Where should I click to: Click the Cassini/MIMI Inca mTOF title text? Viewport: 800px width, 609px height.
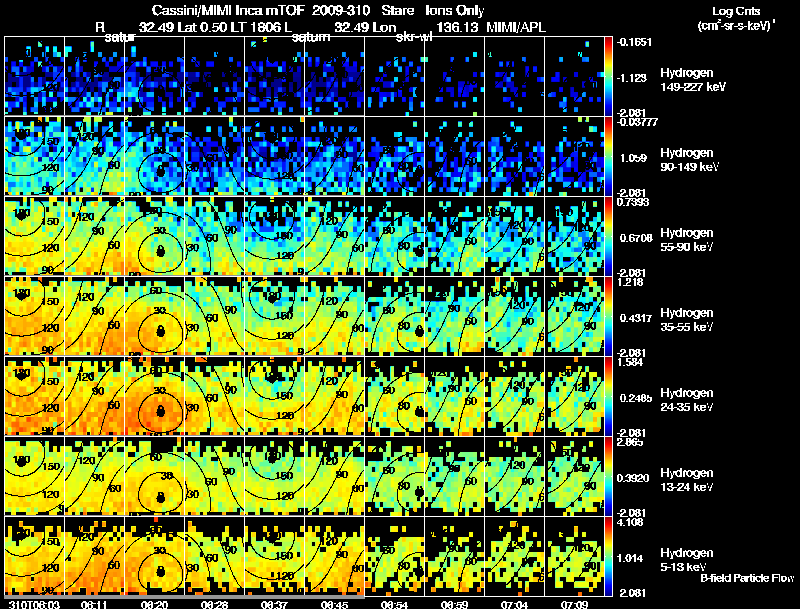pyautogui.click(x=228, y=10)
